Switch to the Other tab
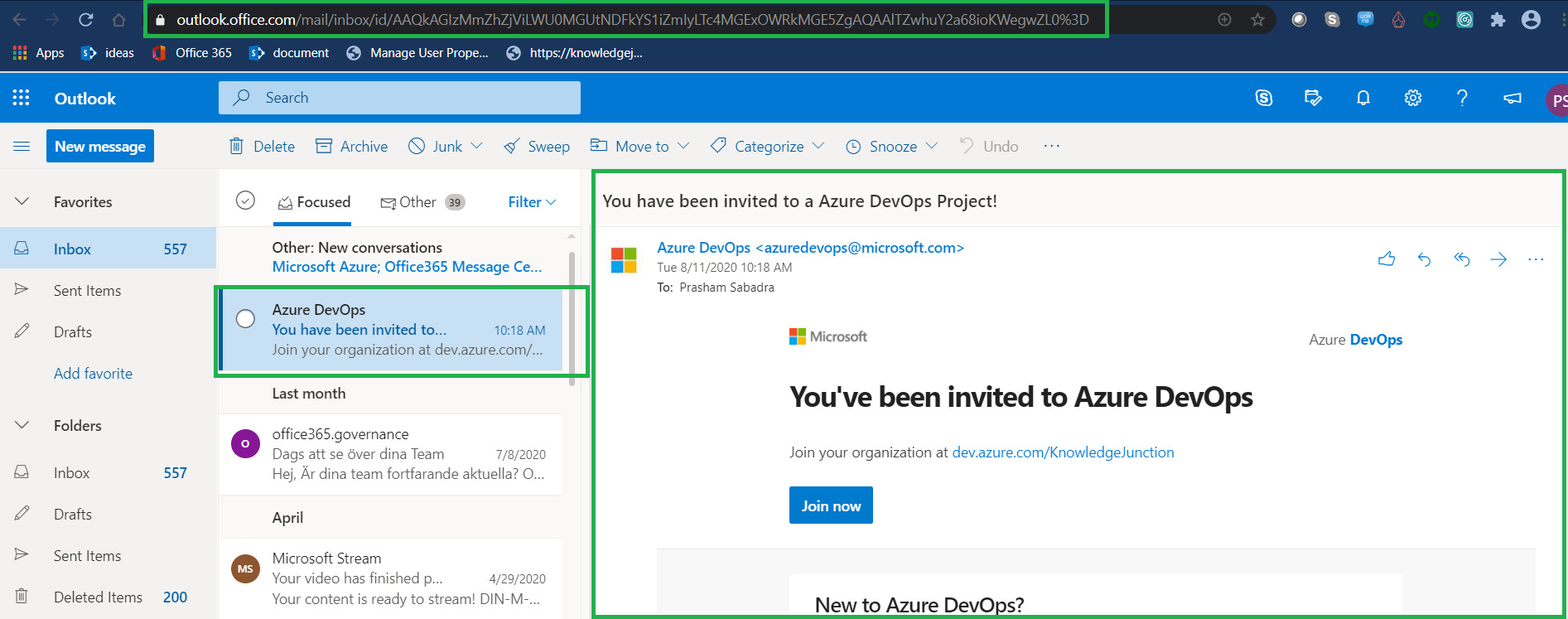Screen dimensions: 1568x619 422,202
